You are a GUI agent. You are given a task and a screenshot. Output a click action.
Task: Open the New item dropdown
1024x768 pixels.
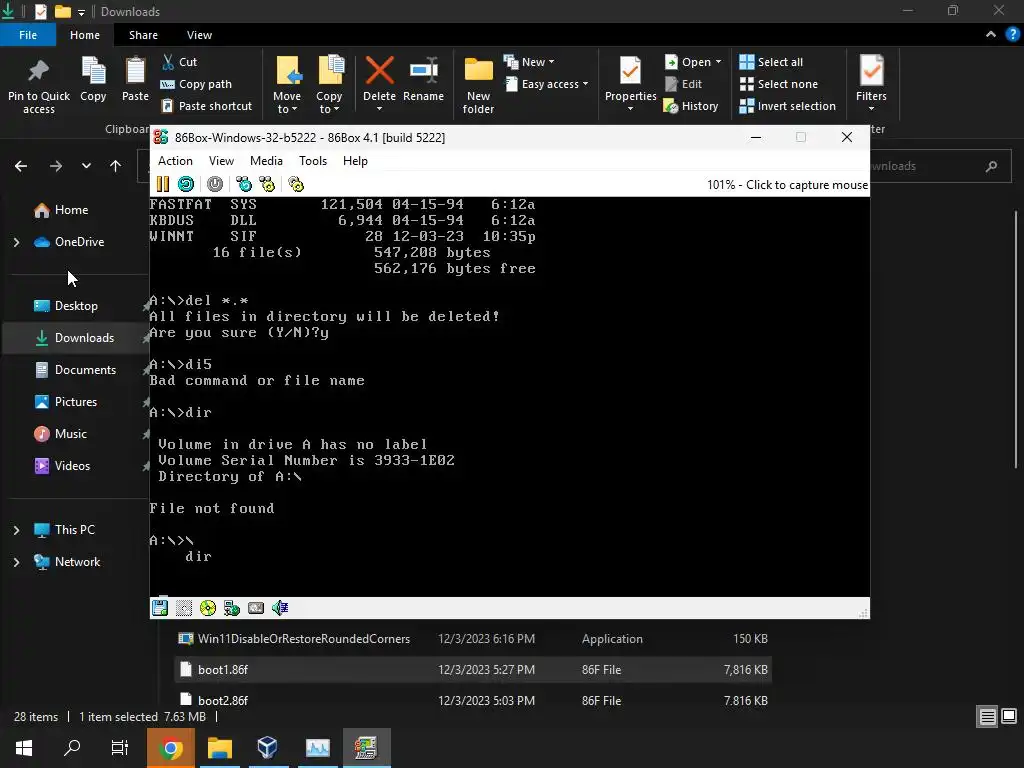tap(530, 62)
